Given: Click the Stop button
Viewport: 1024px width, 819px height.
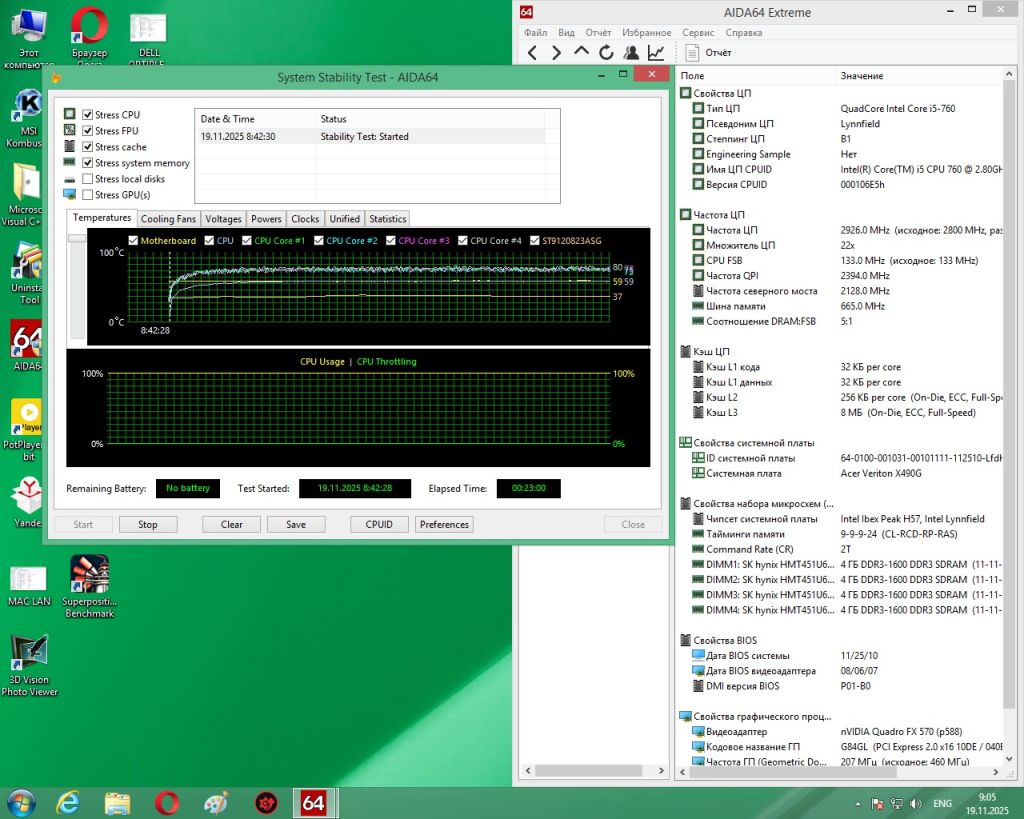Looking at the screenshot, I should (148, 524).
